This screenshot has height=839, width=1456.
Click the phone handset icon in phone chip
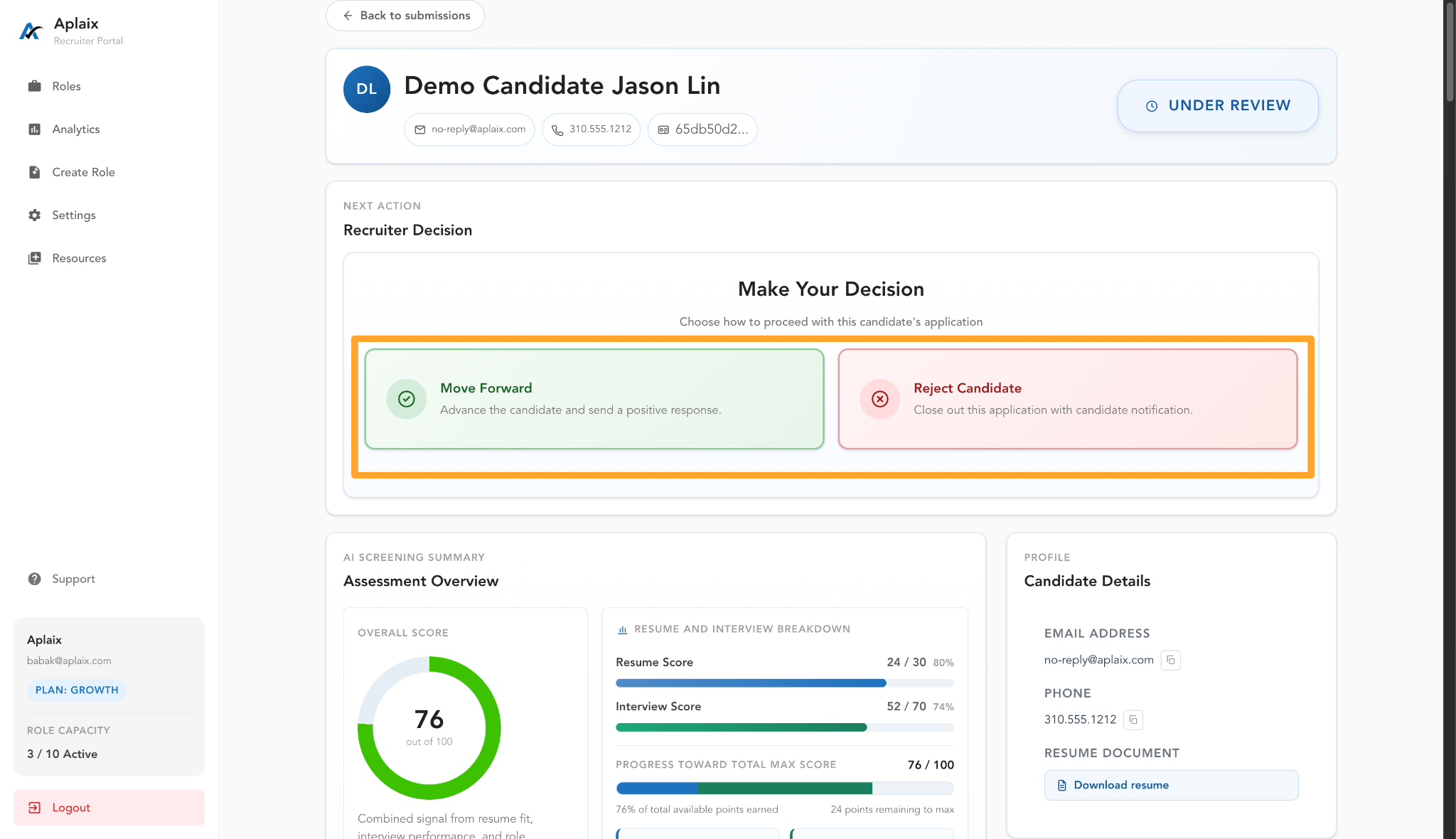tap(557, 129)
